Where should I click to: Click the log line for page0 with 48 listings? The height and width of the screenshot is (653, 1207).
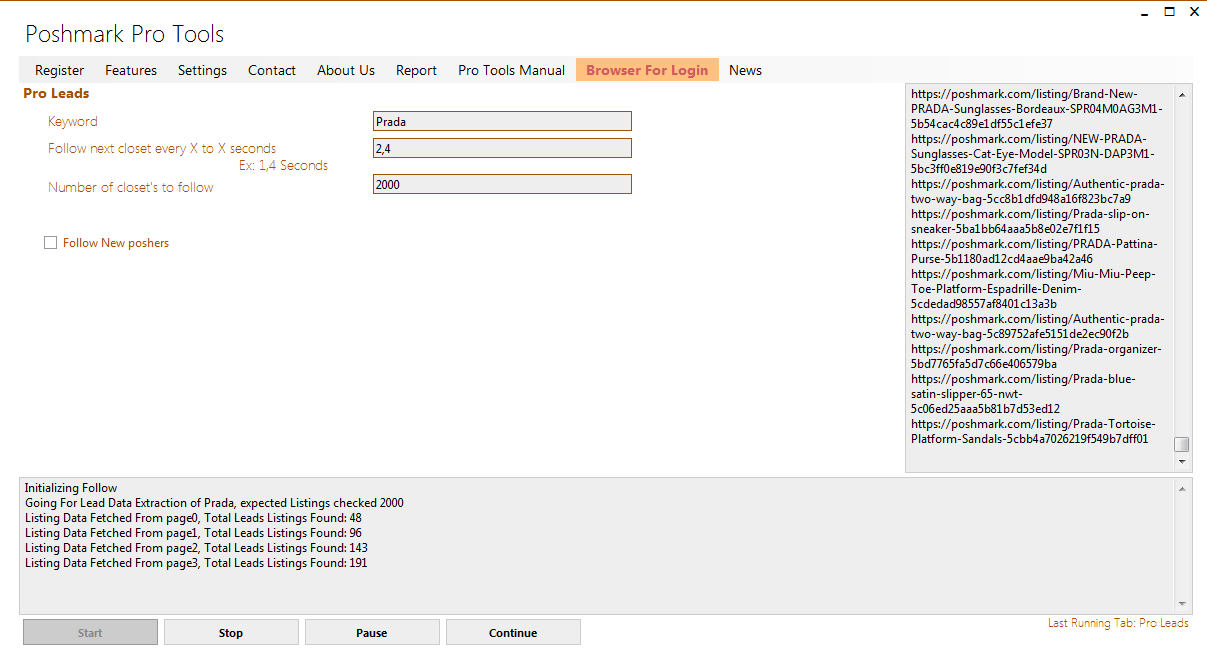tap(193, 518)
